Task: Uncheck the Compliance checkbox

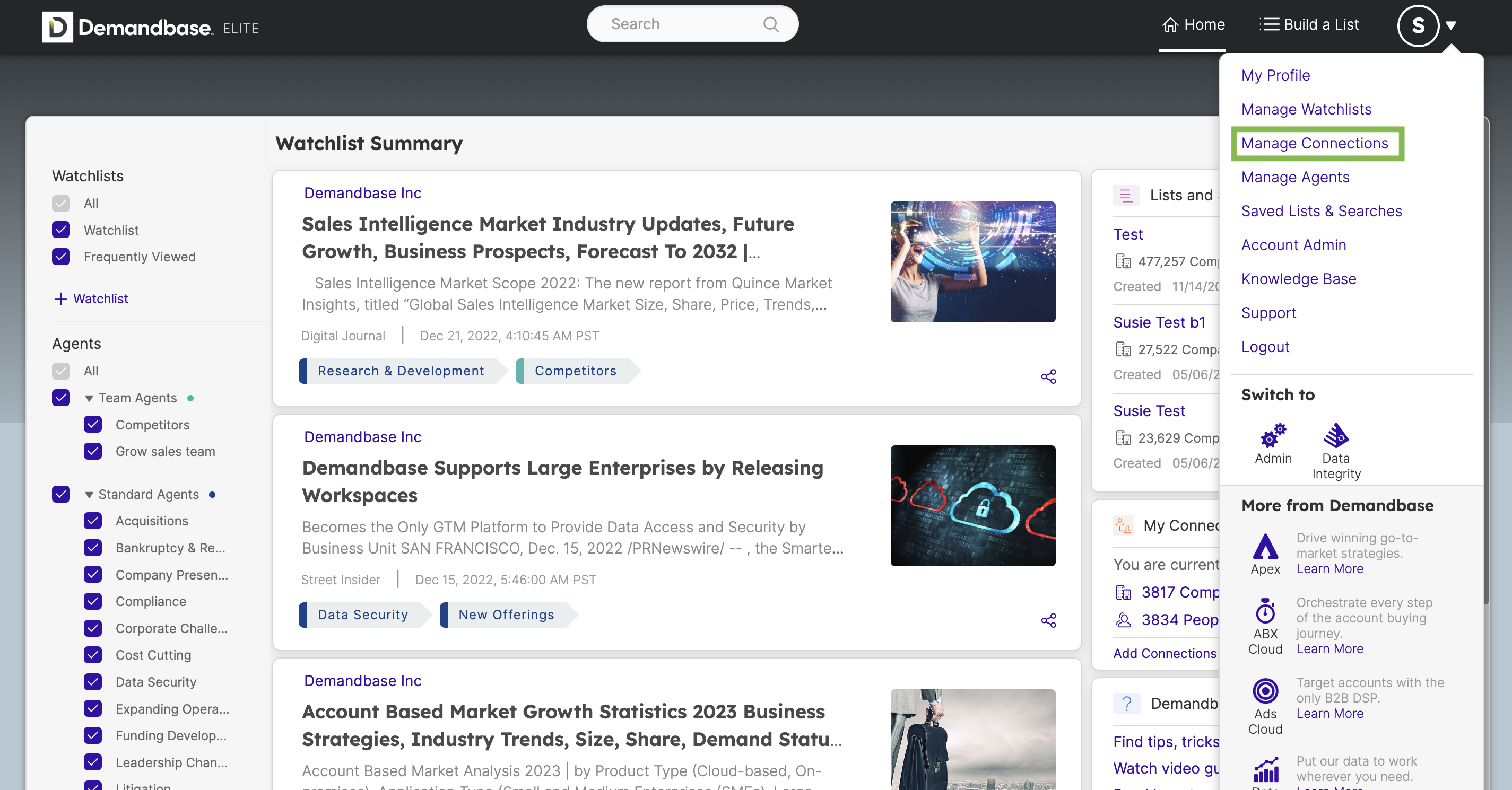Action: (x=93, y=601)
